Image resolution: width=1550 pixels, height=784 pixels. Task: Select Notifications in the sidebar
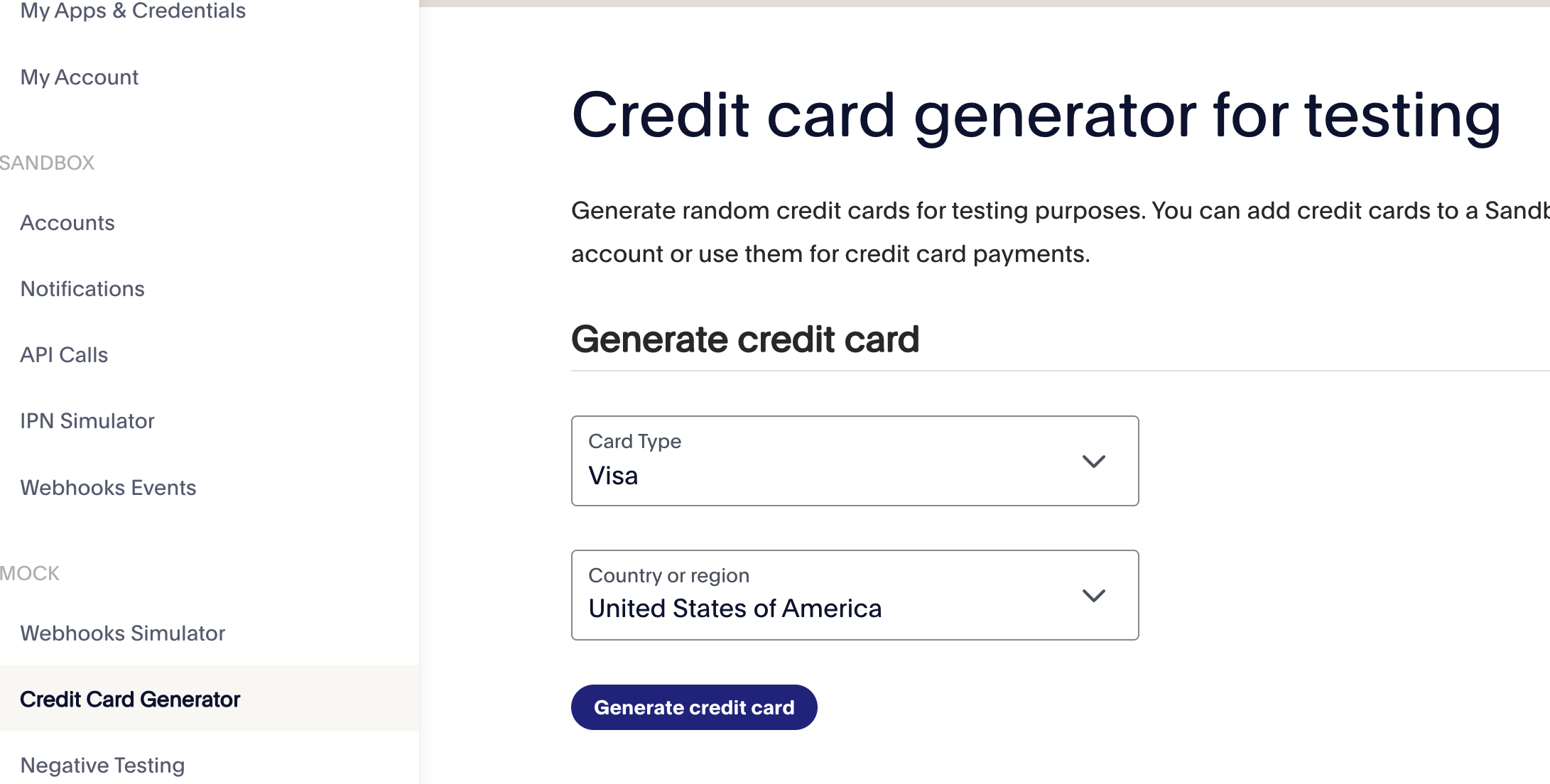coord(82,289)
